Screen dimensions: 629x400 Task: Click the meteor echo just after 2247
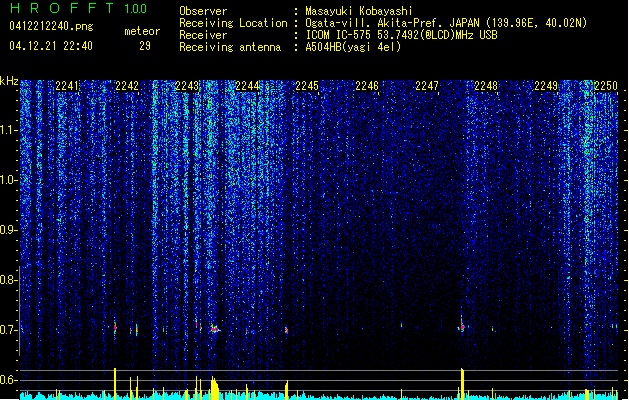[462, 325]
